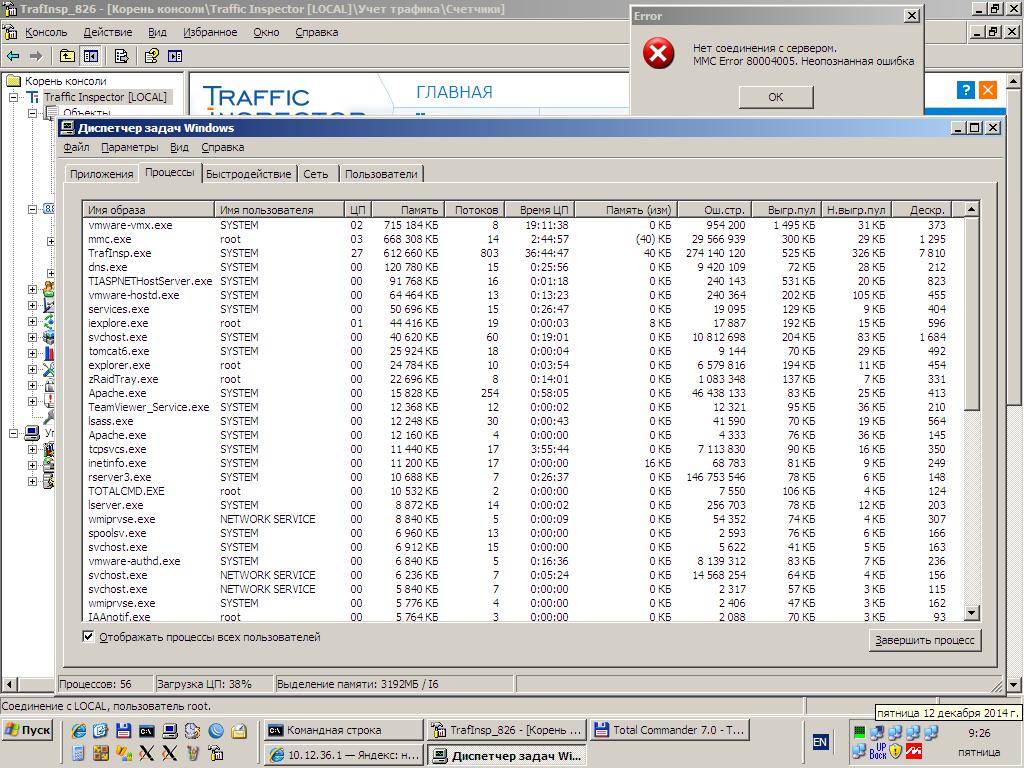Screen dimensions: 1024x768
Task: Launch Internet Explorer from quick launch
Action: tap(79, 731)
